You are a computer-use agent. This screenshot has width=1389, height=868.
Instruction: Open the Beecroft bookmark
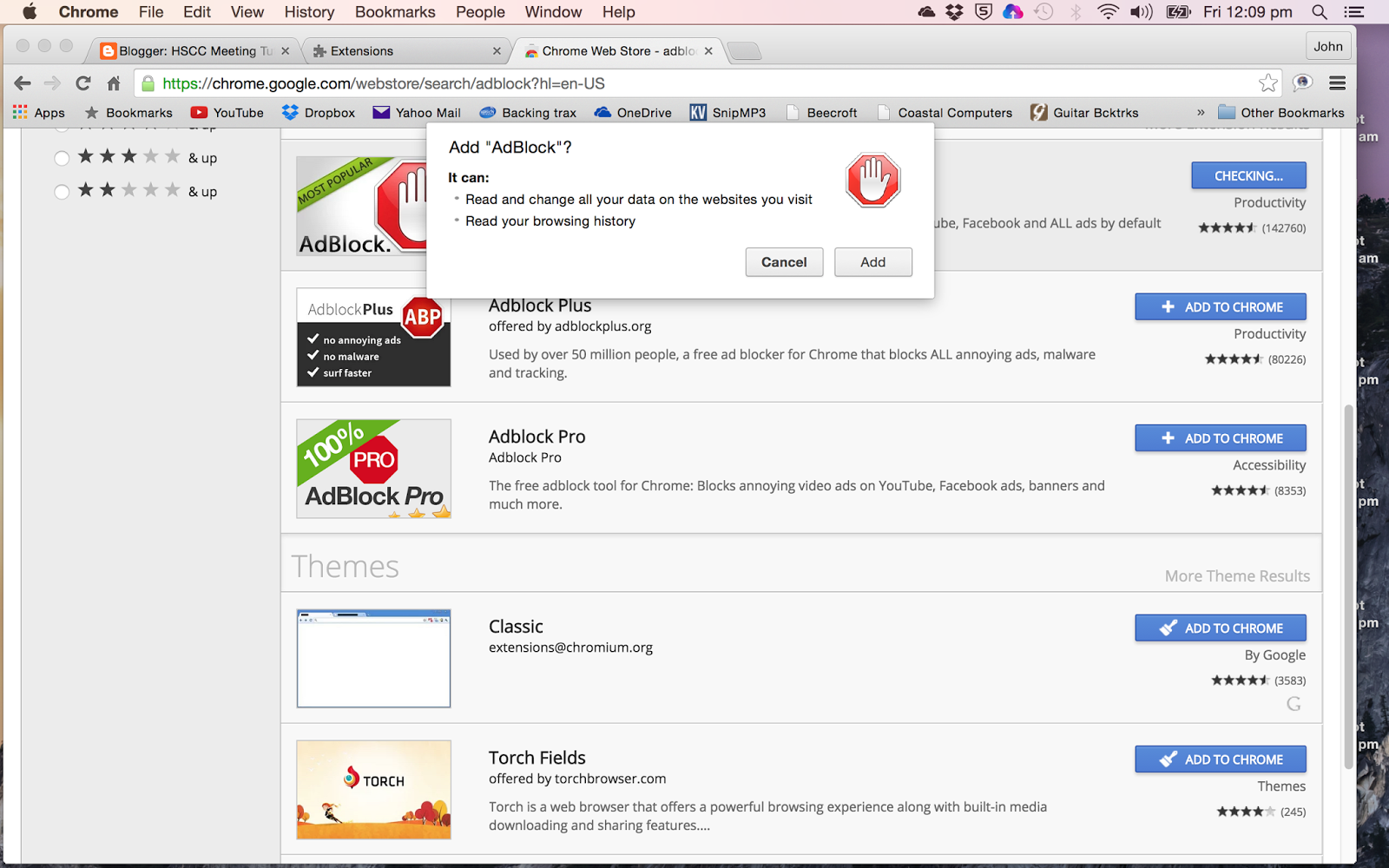(x=821, y=113)
